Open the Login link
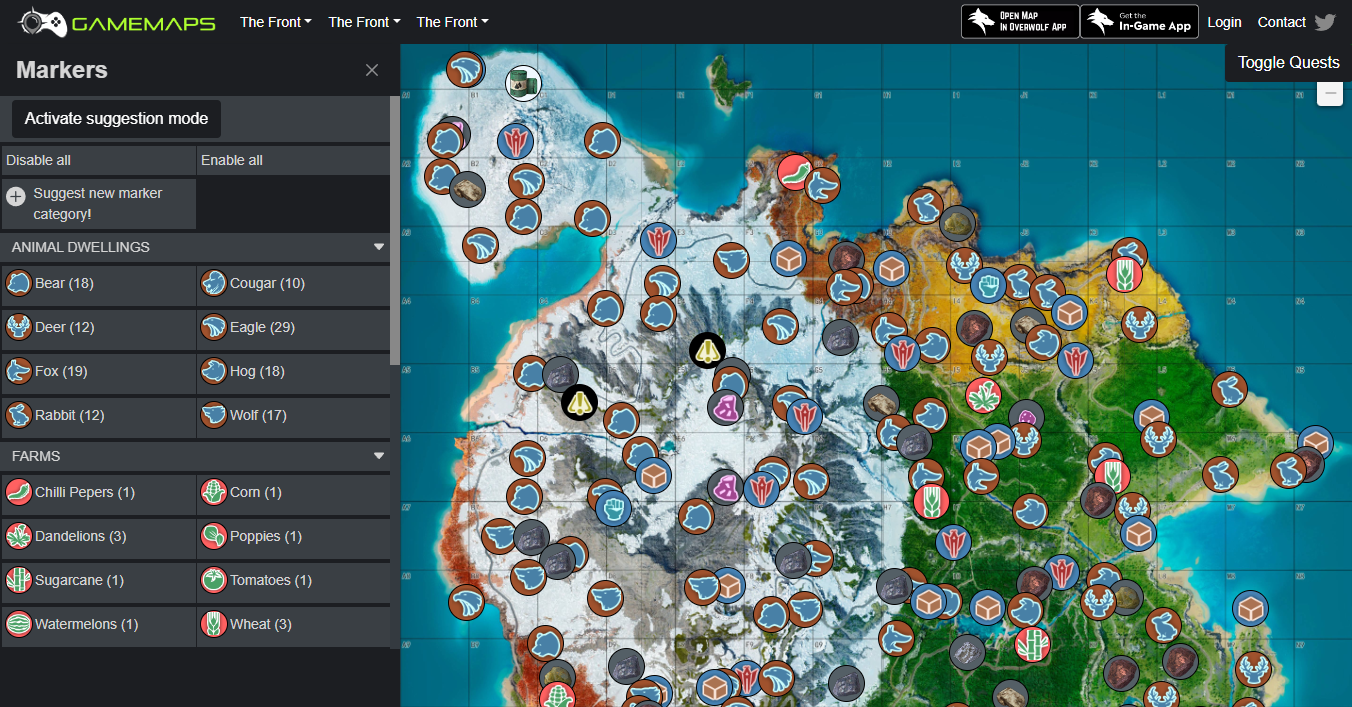Image resolution: width=1352 pixels, height=707 pixels. [1224, 22]
